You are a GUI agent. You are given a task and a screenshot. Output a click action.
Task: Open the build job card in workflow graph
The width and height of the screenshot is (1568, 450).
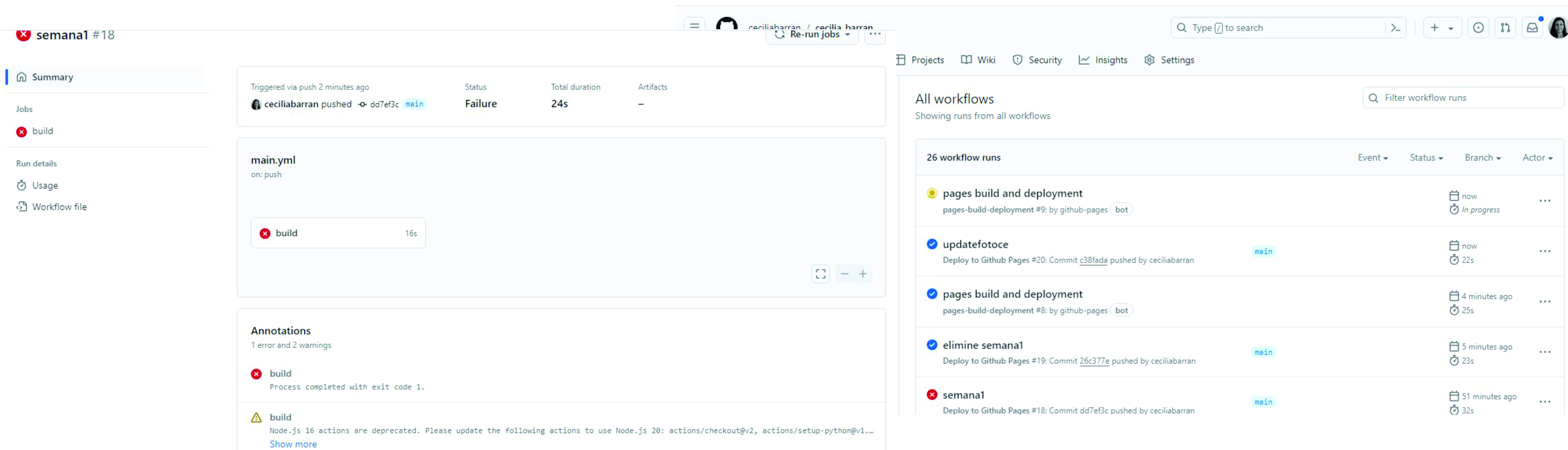point(338,233)
